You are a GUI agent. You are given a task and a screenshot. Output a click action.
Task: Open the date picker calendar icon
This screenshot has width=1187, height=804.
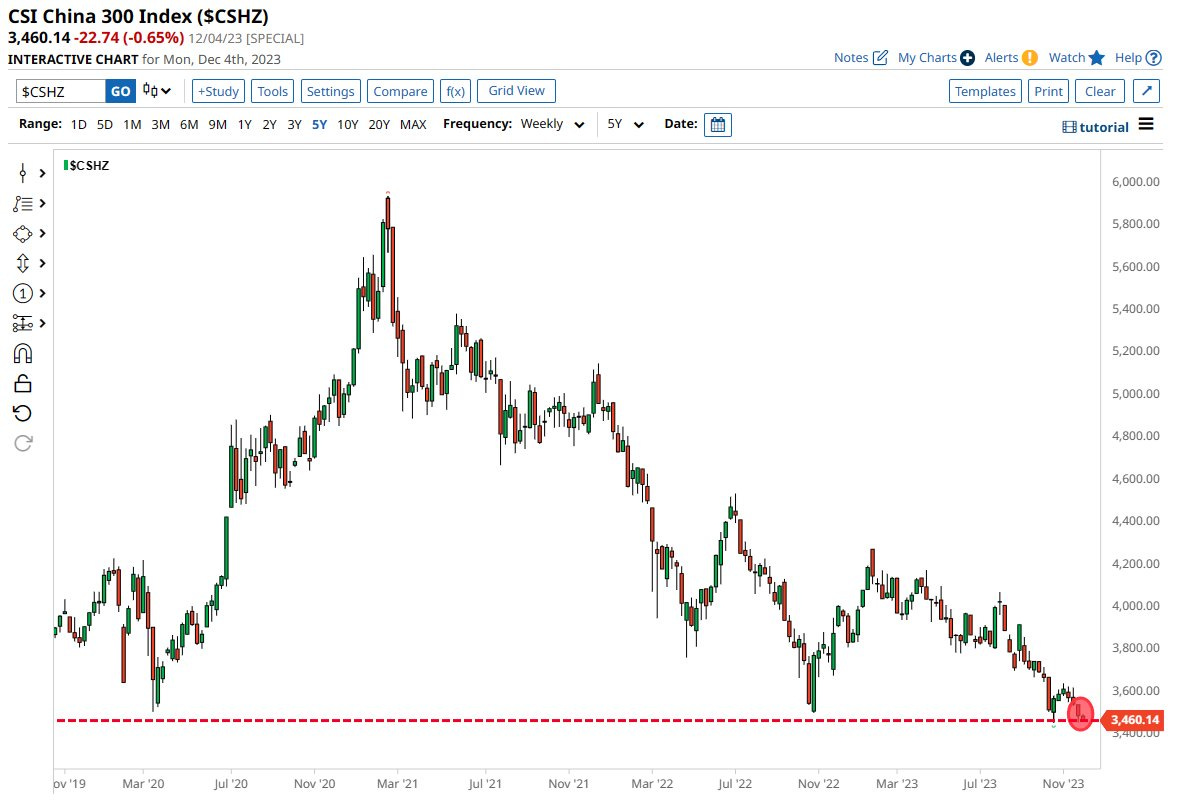pos(718,125)
